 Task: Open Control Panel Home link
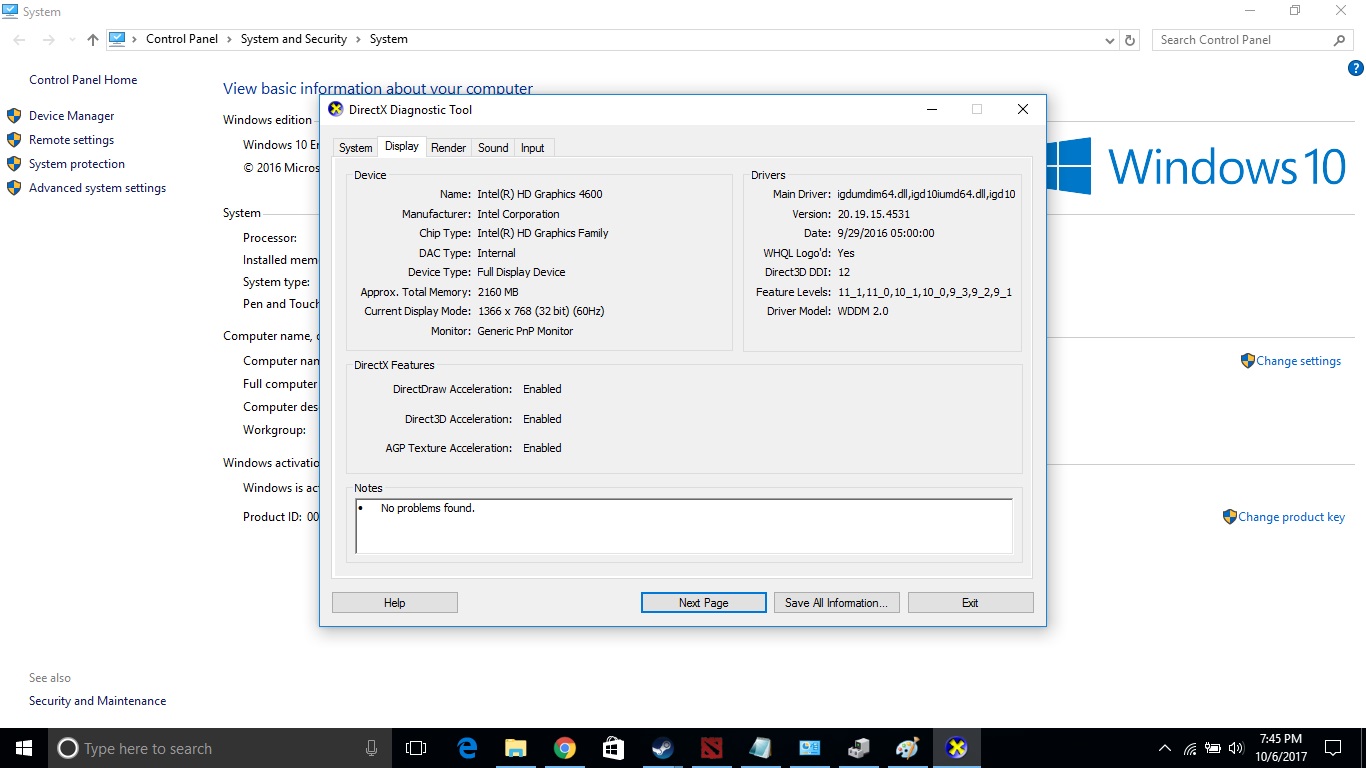[x=83, y=80]
